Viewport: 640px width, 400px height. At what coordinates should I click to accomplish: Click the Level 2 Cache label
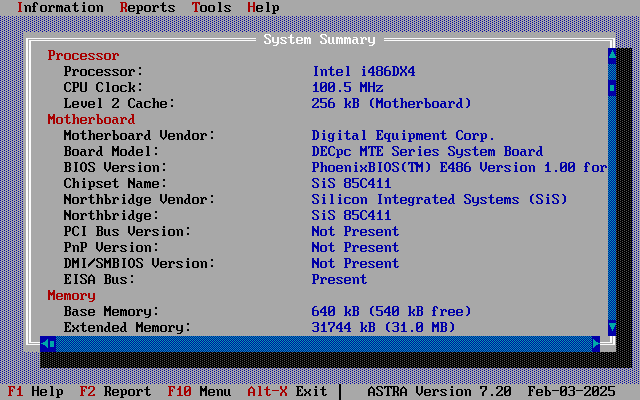click(119, 103)
